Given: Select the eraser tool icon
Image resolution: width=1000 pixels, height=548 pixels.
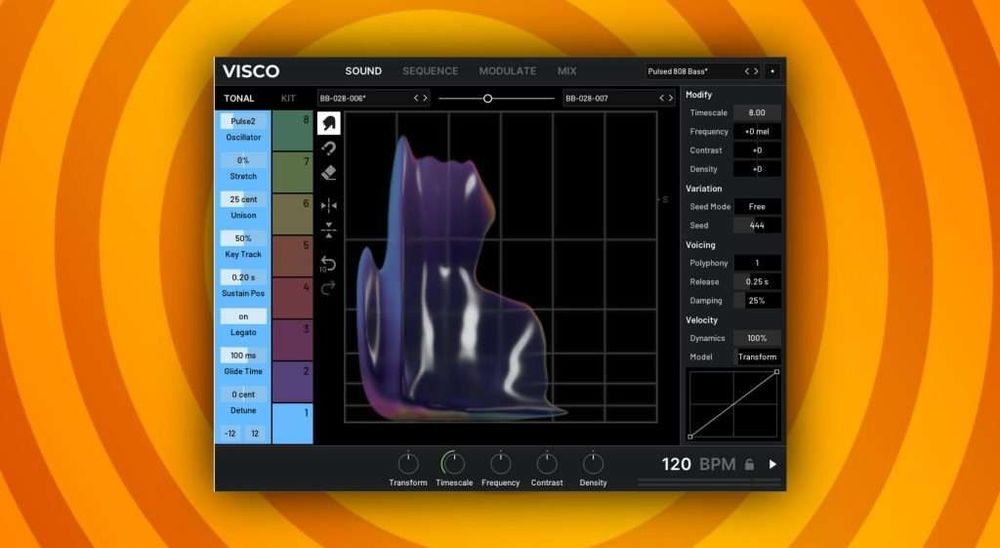Looking at the screenshot, I should [x=328, y=173].
